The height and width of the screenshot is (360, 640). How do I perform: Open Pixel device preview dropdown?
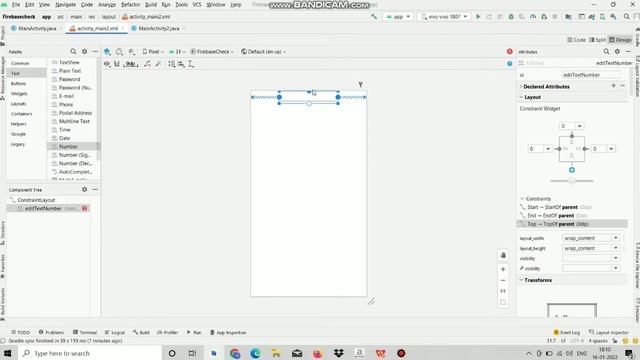153,52
